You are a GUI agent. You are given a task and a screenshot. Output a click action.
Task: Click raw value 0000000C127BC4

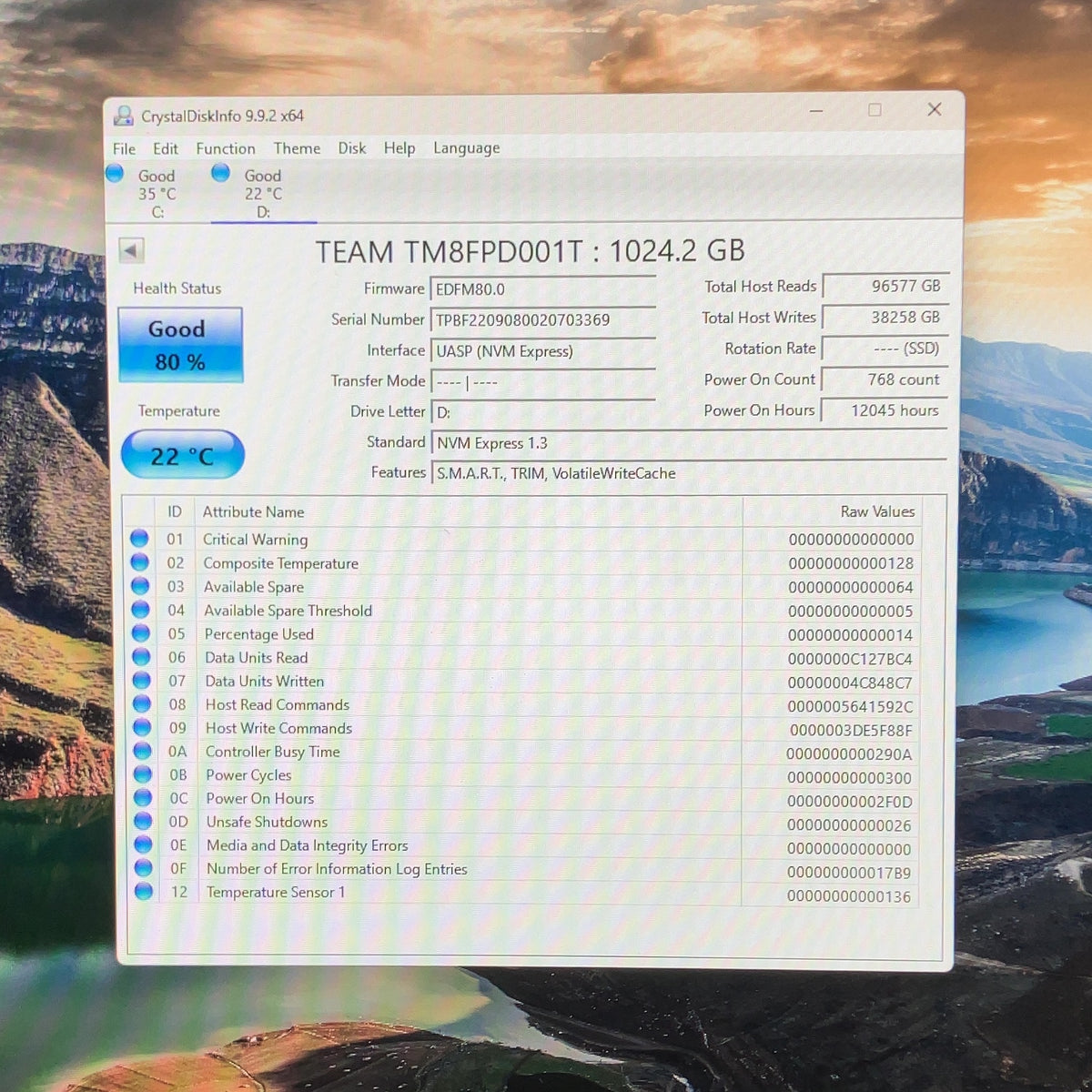850,659
